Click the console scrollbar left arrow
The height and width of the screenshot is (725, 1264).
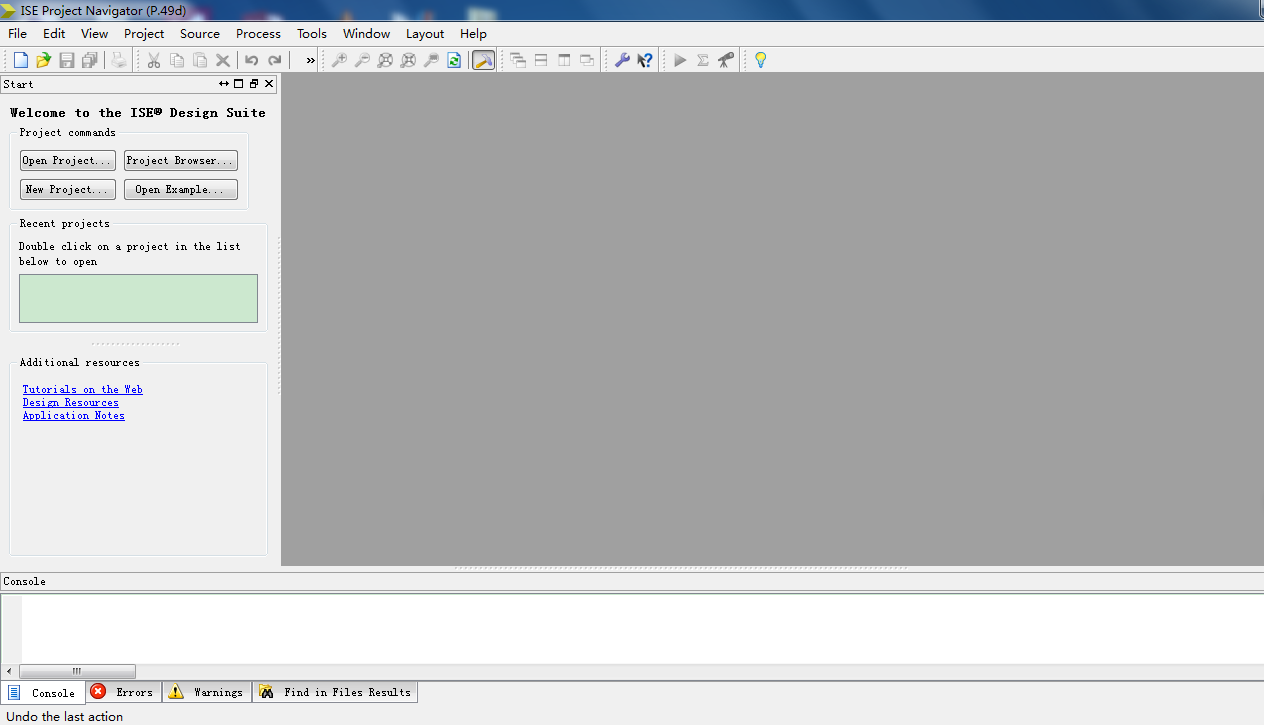(x=10, y=672)
